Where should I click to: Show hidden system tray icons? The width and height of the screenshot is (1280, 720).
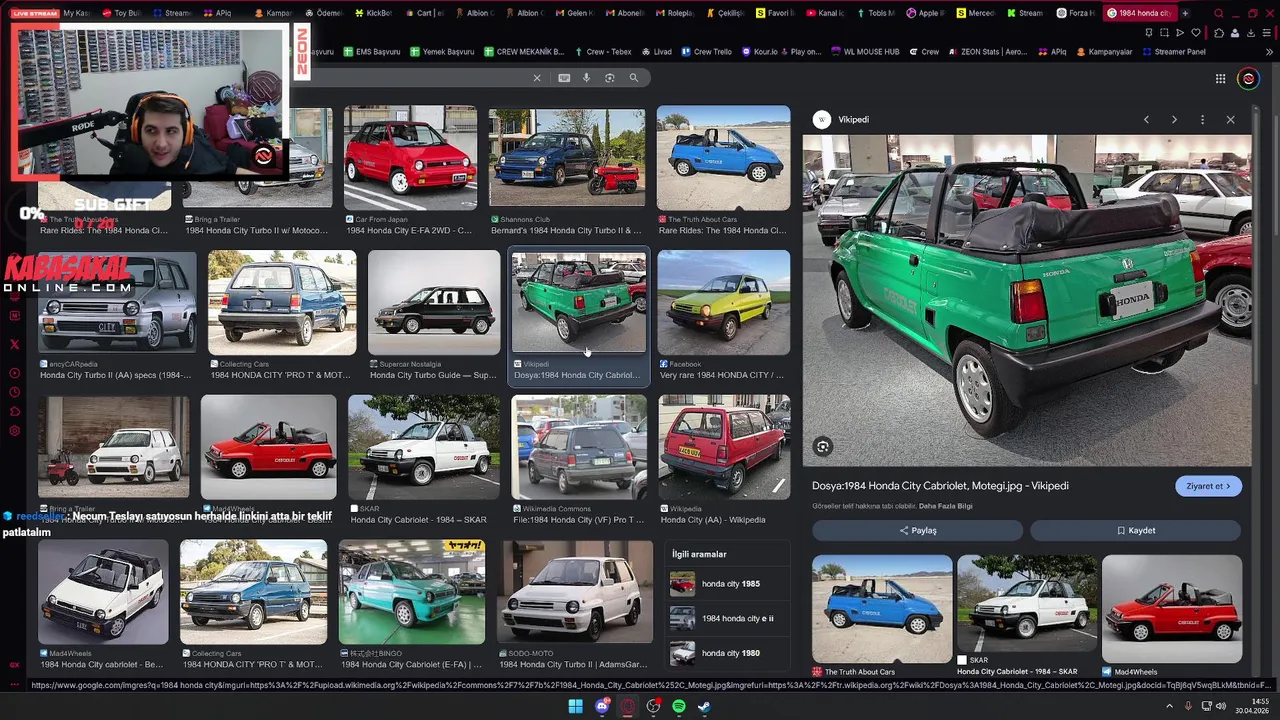tap(1169, 707)
